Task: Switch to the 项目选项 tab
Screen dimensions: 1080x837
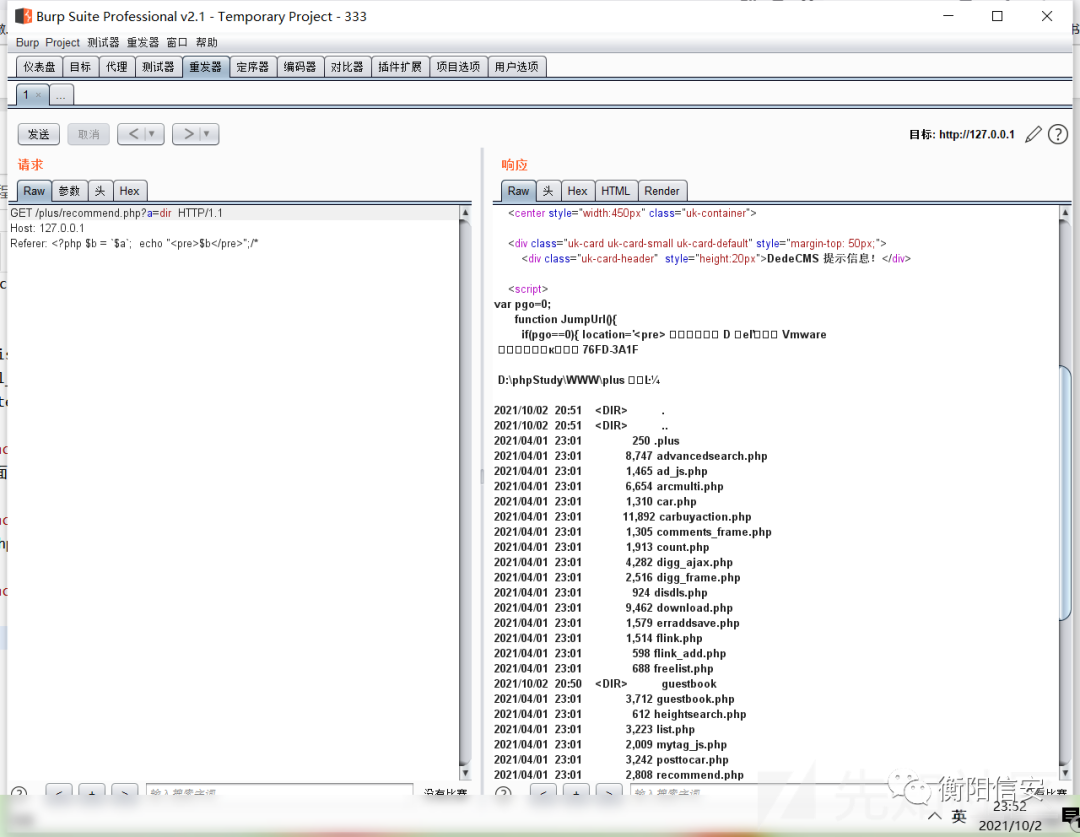Action: tap(459, 67)
